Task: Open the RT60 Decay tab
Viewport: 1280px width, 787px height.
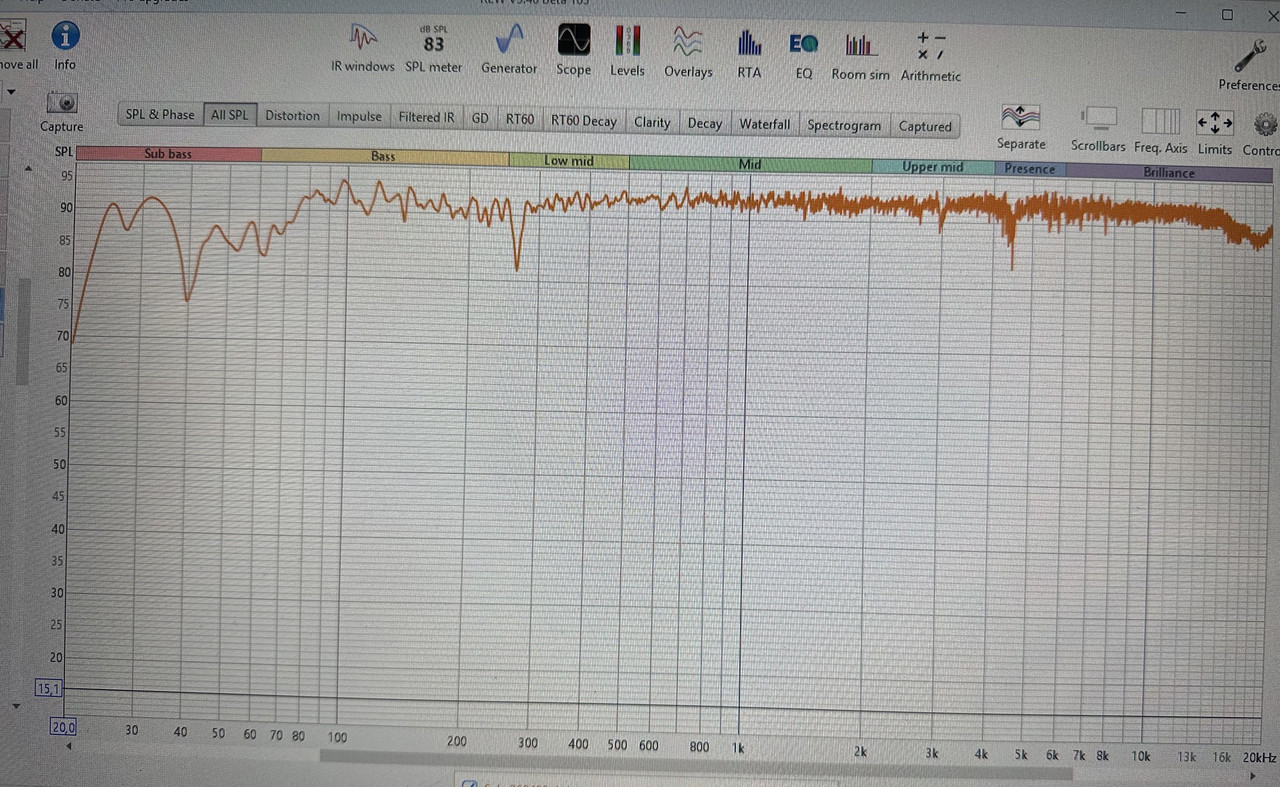Action: 584,121
